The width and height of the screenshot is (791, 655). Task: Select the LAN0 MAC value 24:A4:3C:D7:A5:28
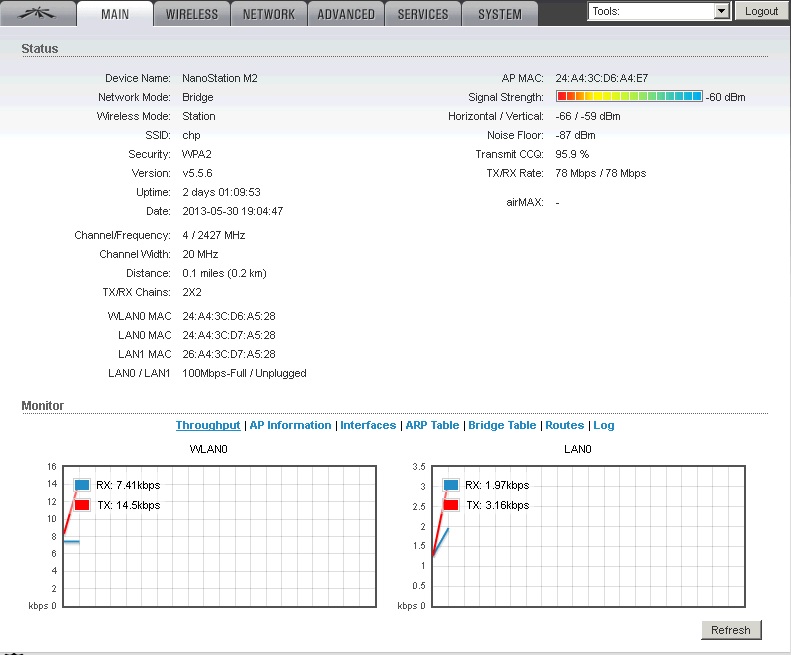coord(229,335)
